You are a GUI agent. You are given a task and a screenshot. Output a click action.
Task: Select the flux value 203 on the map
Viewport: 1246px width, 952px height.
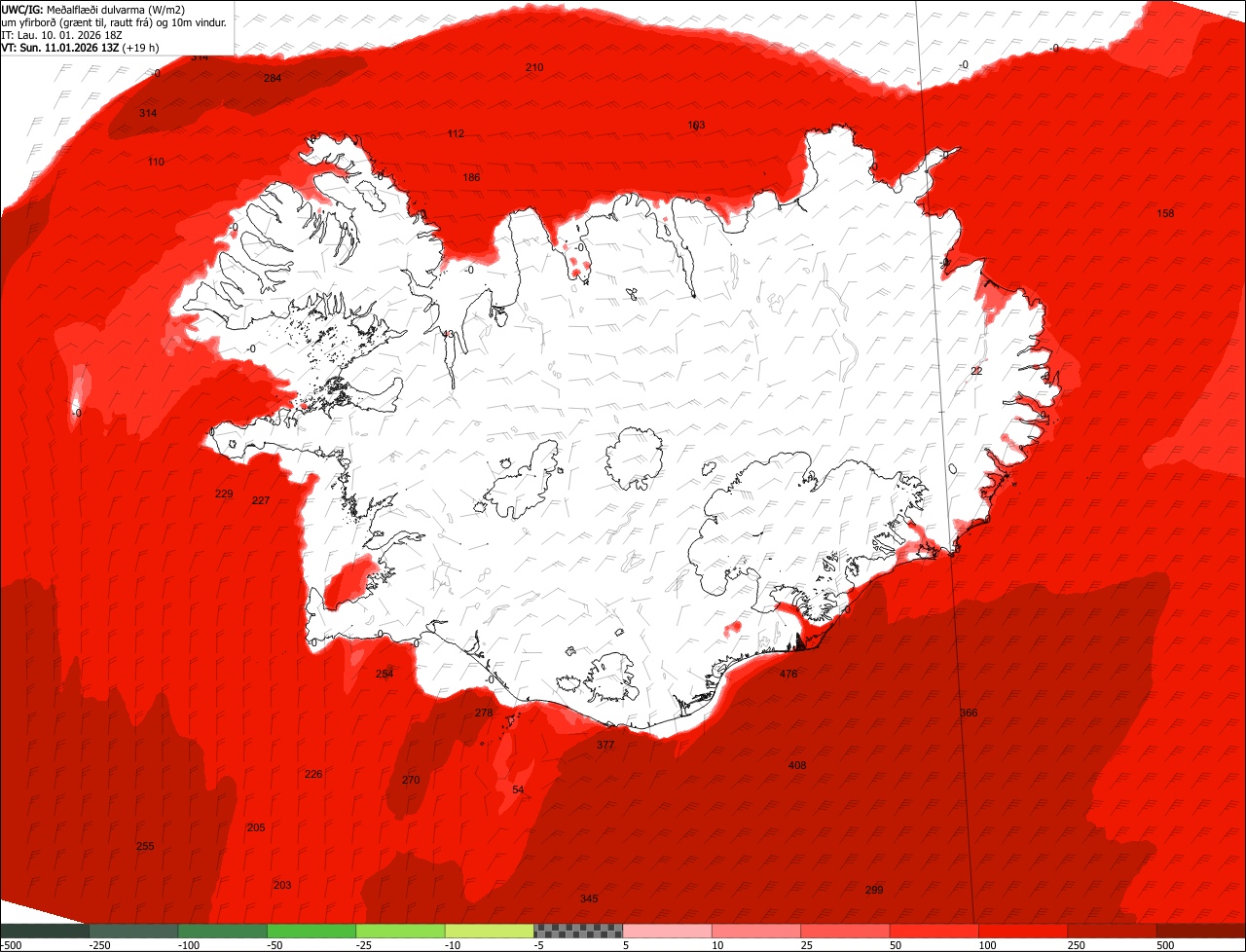282,885
